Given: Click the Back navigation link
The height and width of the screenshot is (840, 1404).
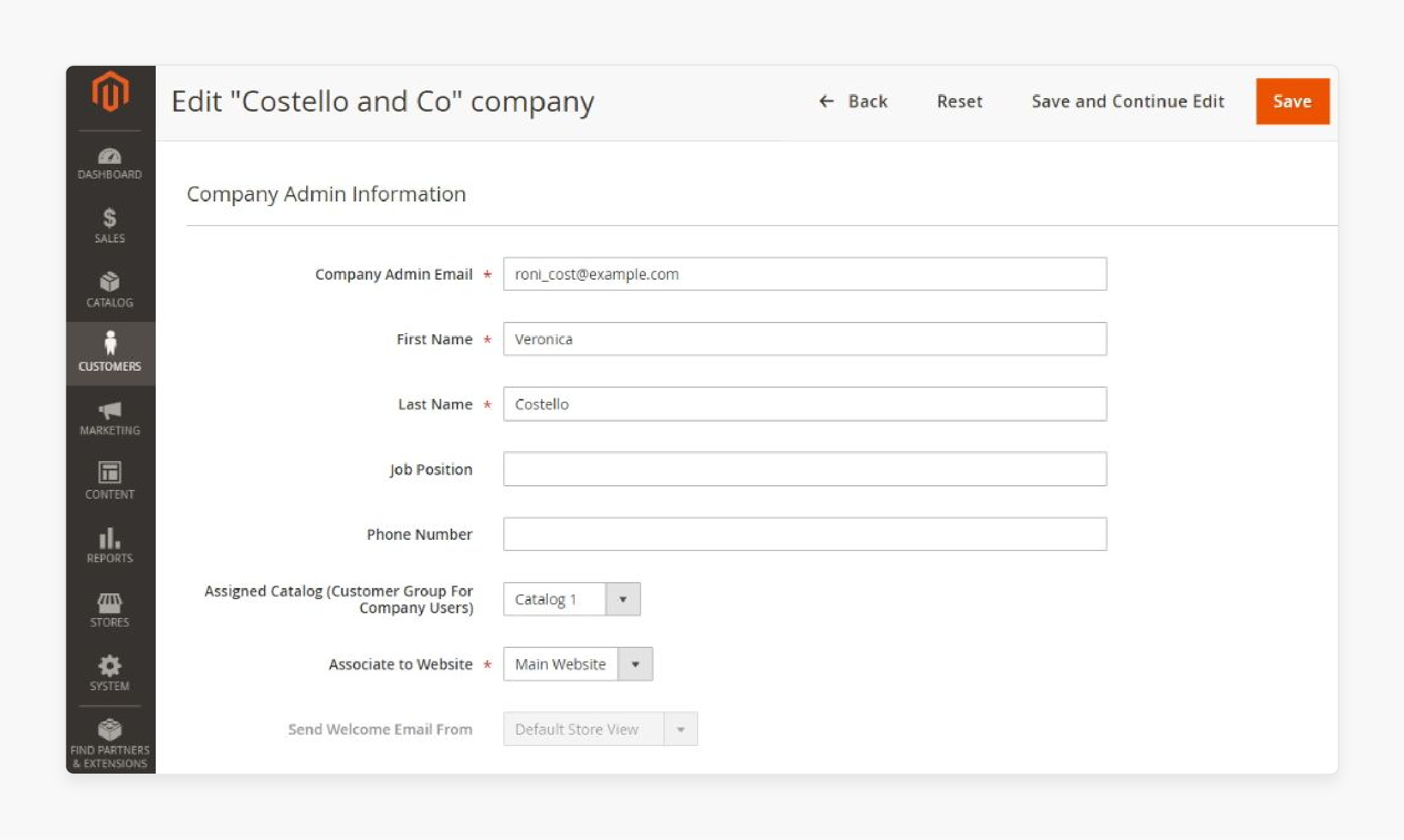Looking at the screenshot, I should click(x=854, y=100).
